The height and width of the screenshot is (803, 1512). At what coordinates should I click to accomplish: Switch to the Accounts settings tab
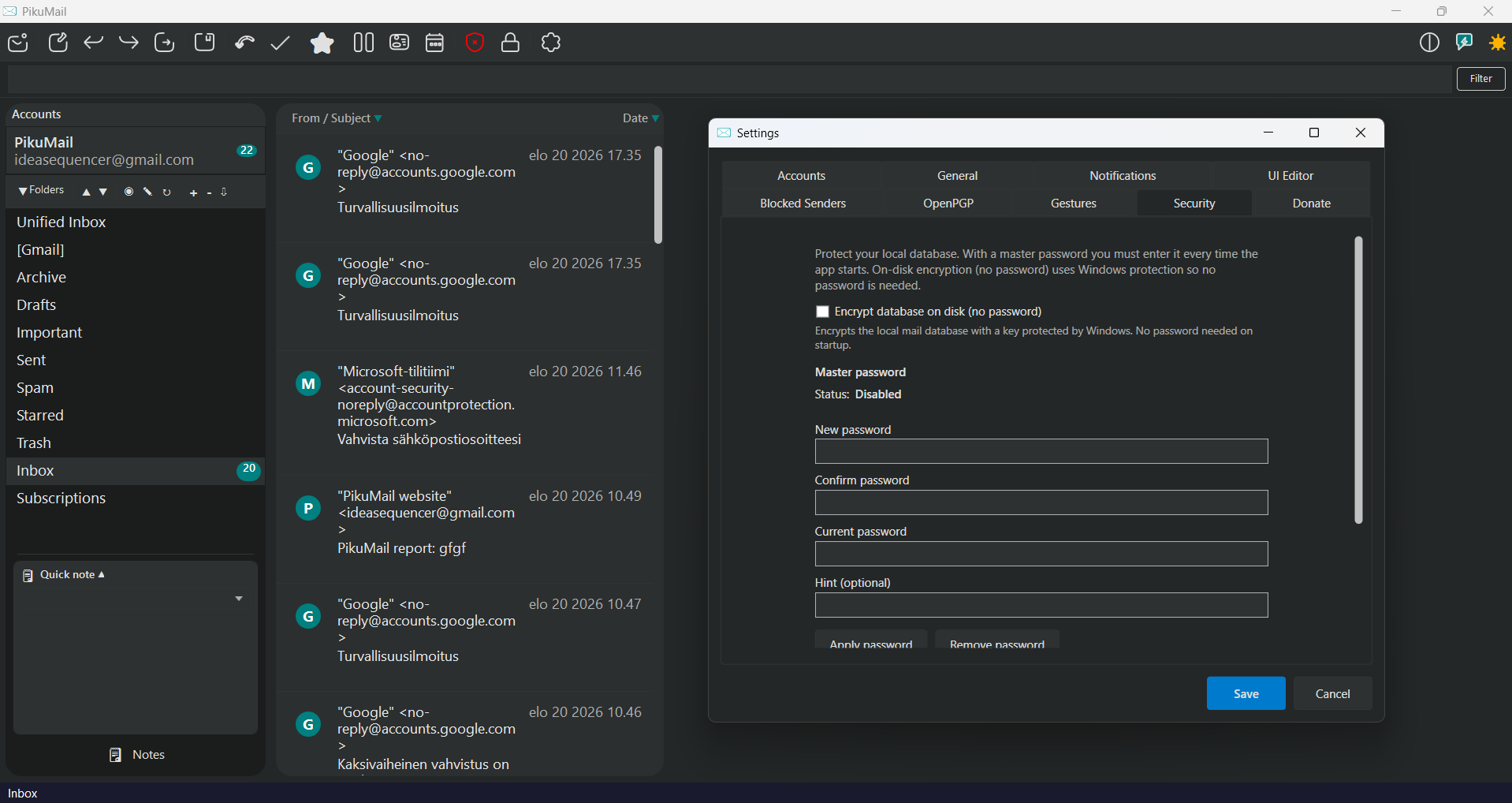coord(801,175)
